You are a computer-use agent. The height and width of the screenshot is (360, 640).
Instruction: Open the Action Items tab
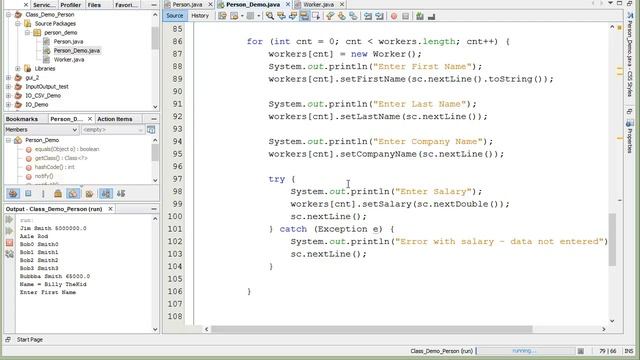[115, 119]
